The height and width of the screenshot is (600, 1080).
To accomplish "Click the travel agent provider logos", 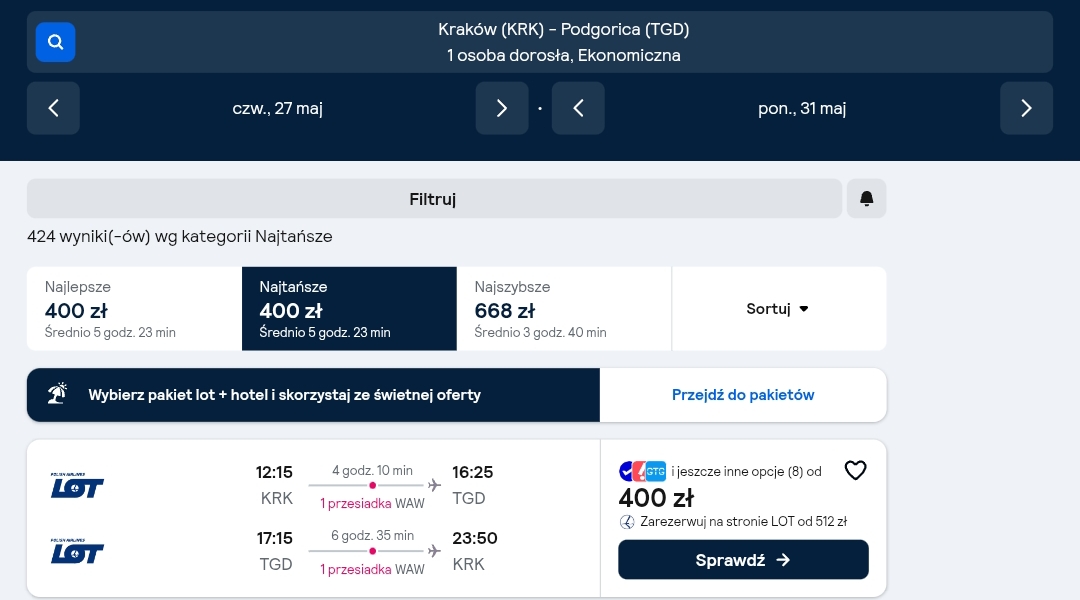I will (x=643, y=471).
